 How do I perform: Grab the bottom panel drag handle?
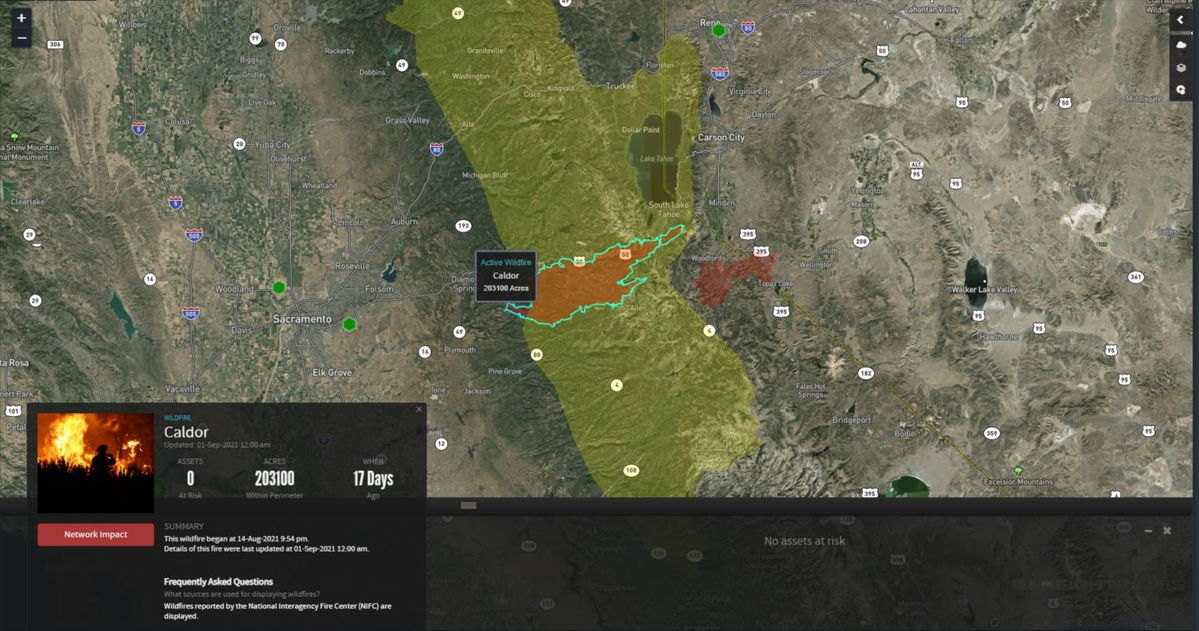(x=469, y=506)
